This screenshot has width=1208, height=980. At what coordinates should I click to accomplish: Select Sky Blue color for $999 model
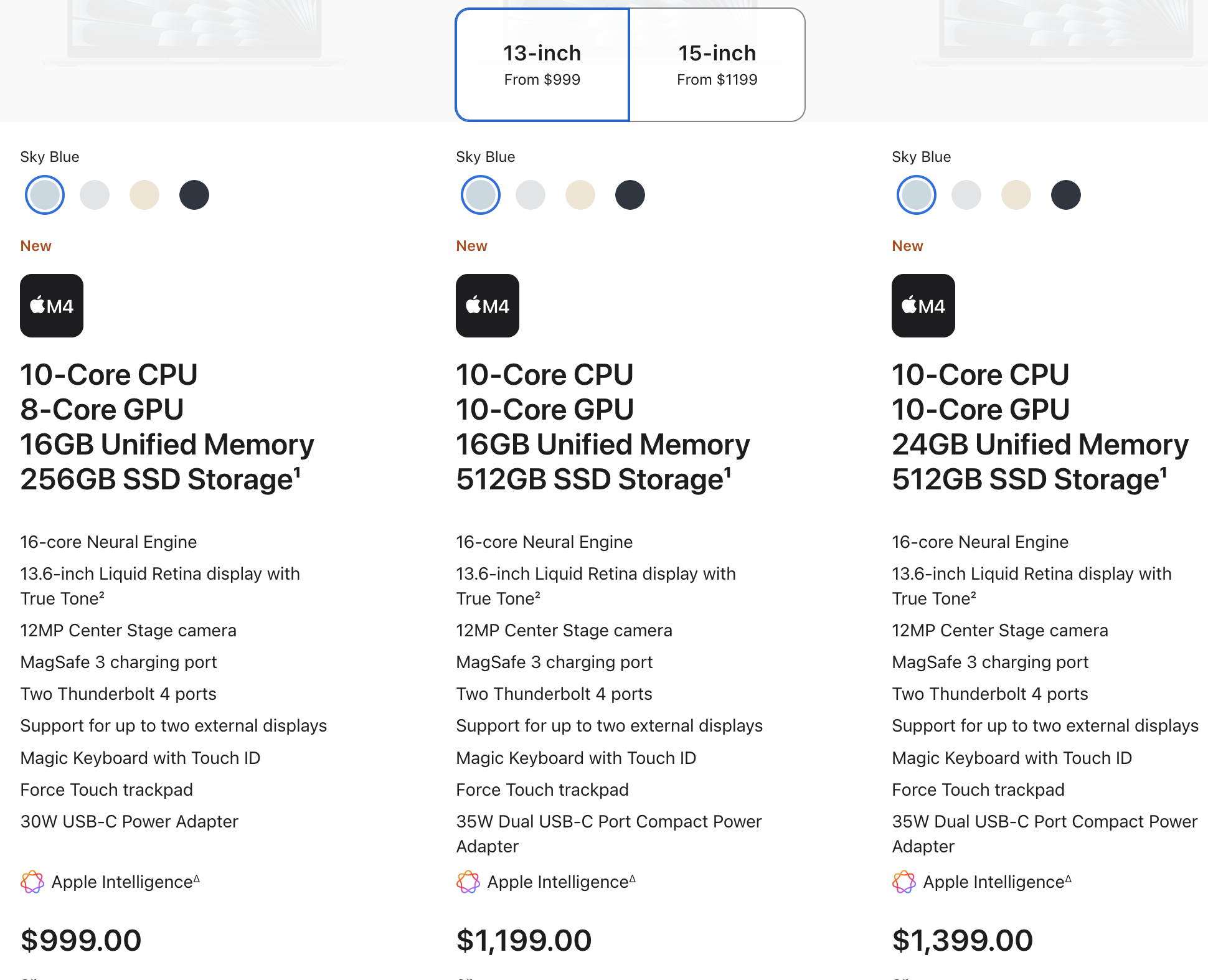click(x=45, y=195)
